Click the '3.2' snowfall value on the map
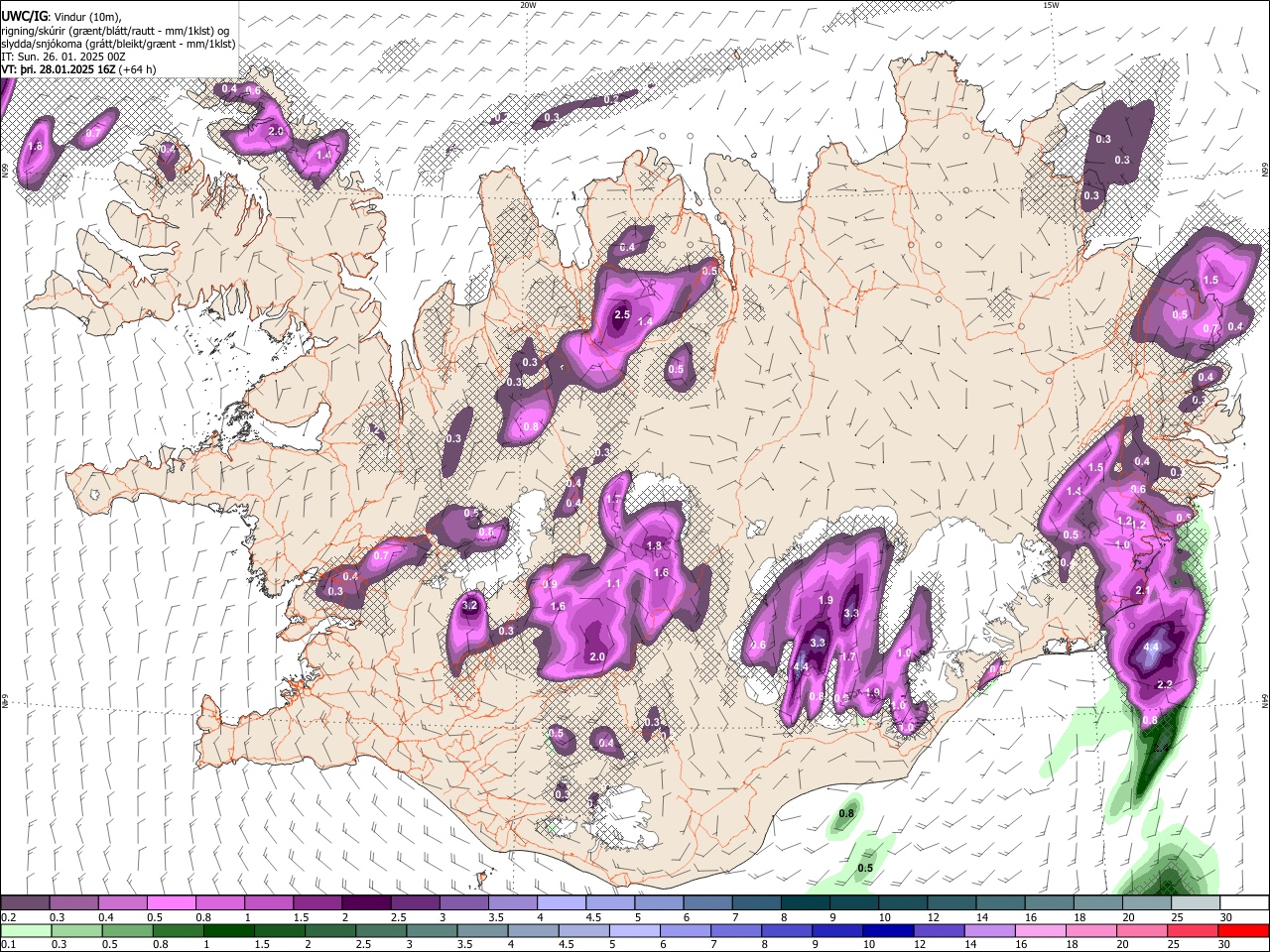The height and width of the screenshot is (952, 1270). pyautogui.click(x=470, y=606)
